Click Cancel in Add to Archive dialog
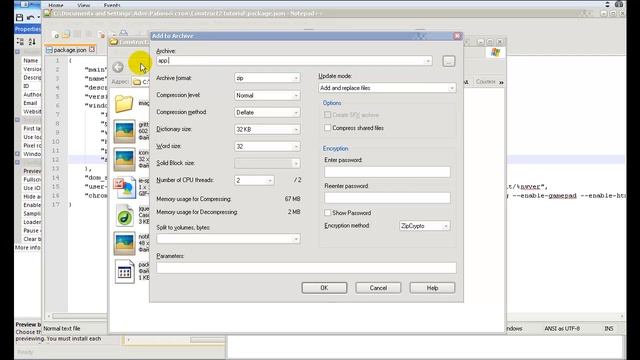 [378, 288]
